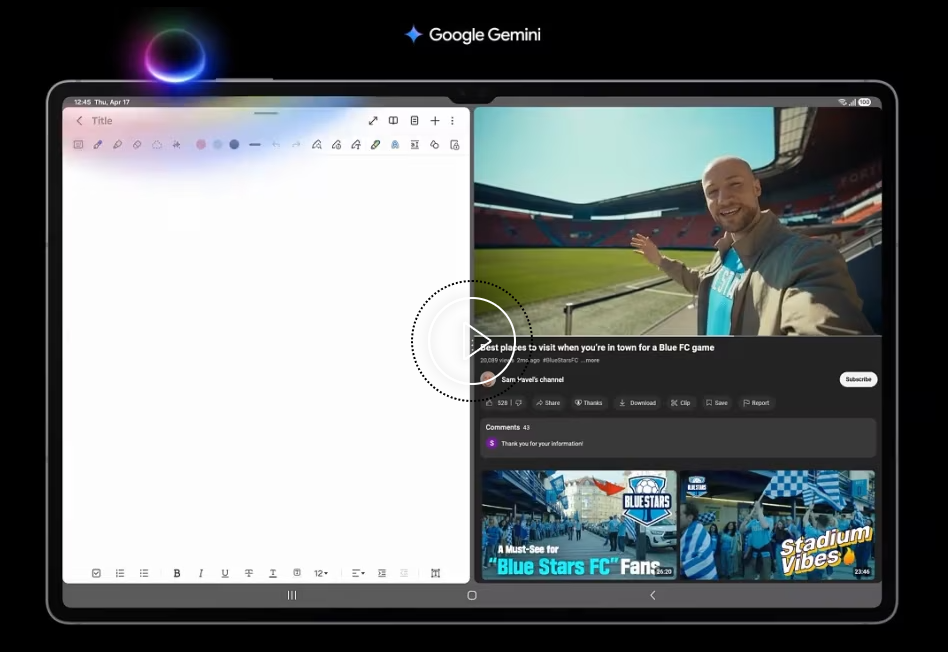Screen dimensions: 948x652
Task: Select the Highlighter tool
Action: [x=117, y=145]
